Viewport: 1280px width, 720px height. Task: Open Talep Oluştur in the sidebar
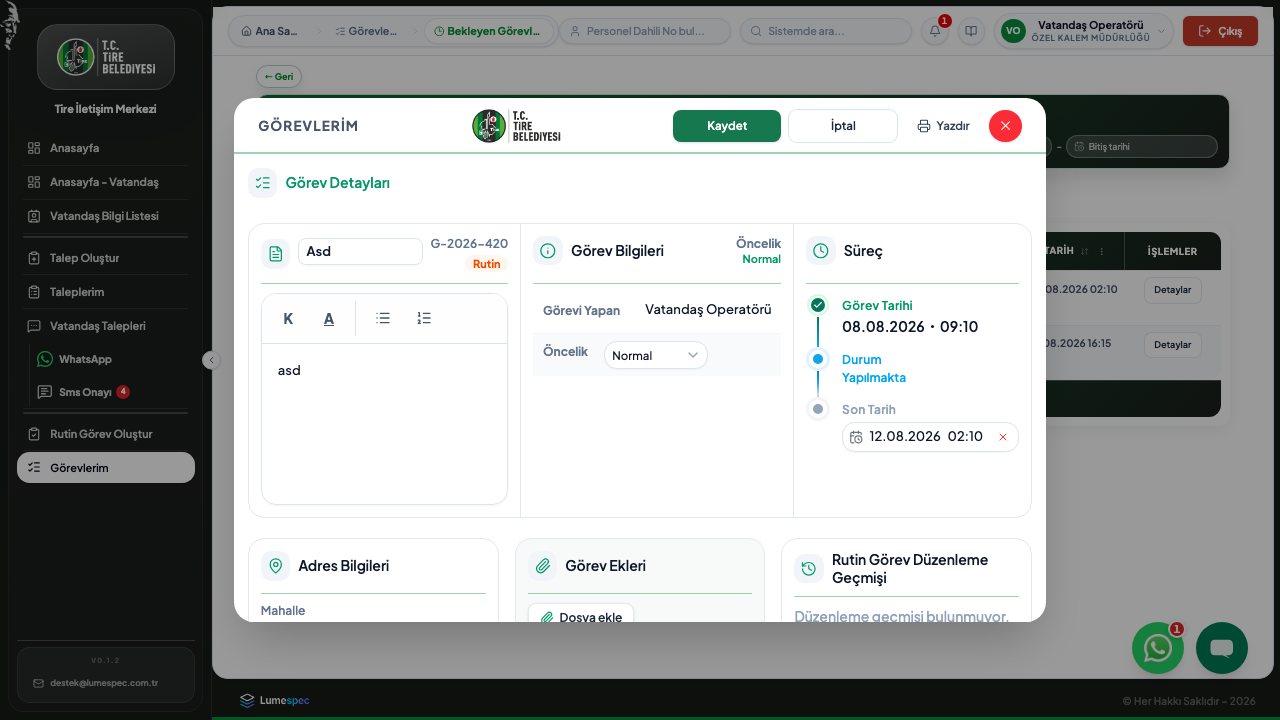[x=106, y=258]
